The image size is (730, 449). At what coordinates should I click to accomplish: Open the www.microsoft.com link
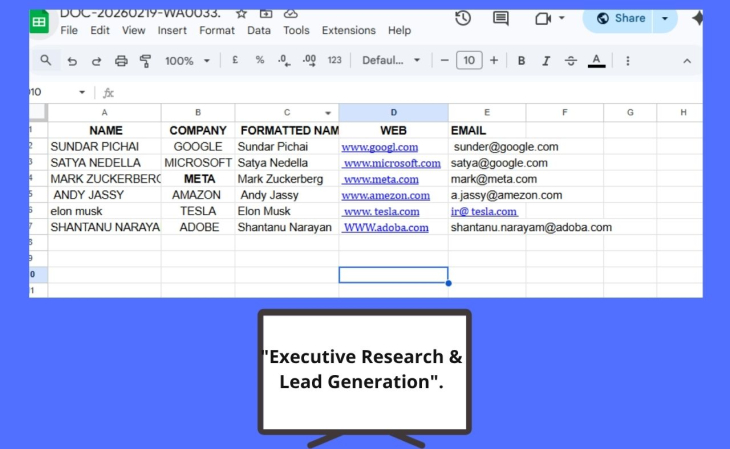coord(392,163)
